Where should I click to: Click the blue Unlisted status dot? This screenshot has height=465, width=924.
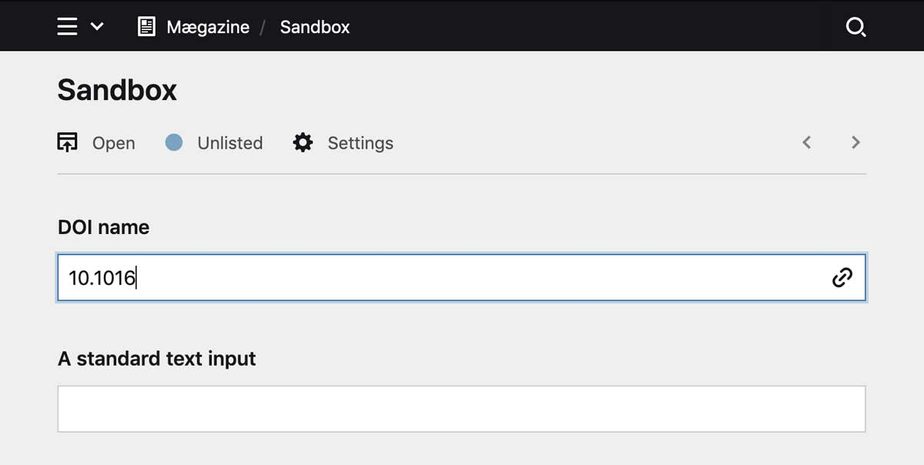[174, 143]
